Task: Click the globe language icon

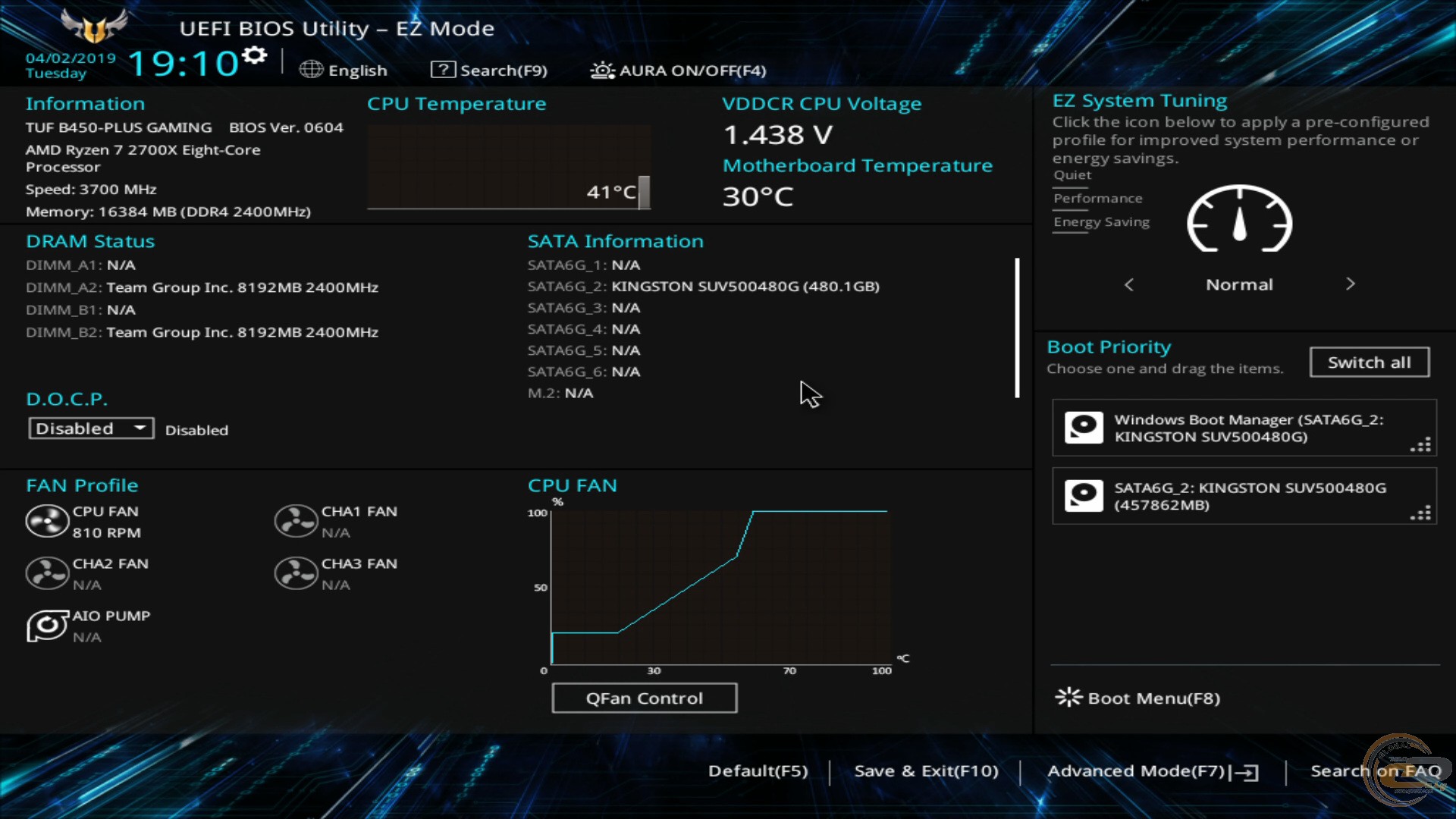Action: point(311,70)
